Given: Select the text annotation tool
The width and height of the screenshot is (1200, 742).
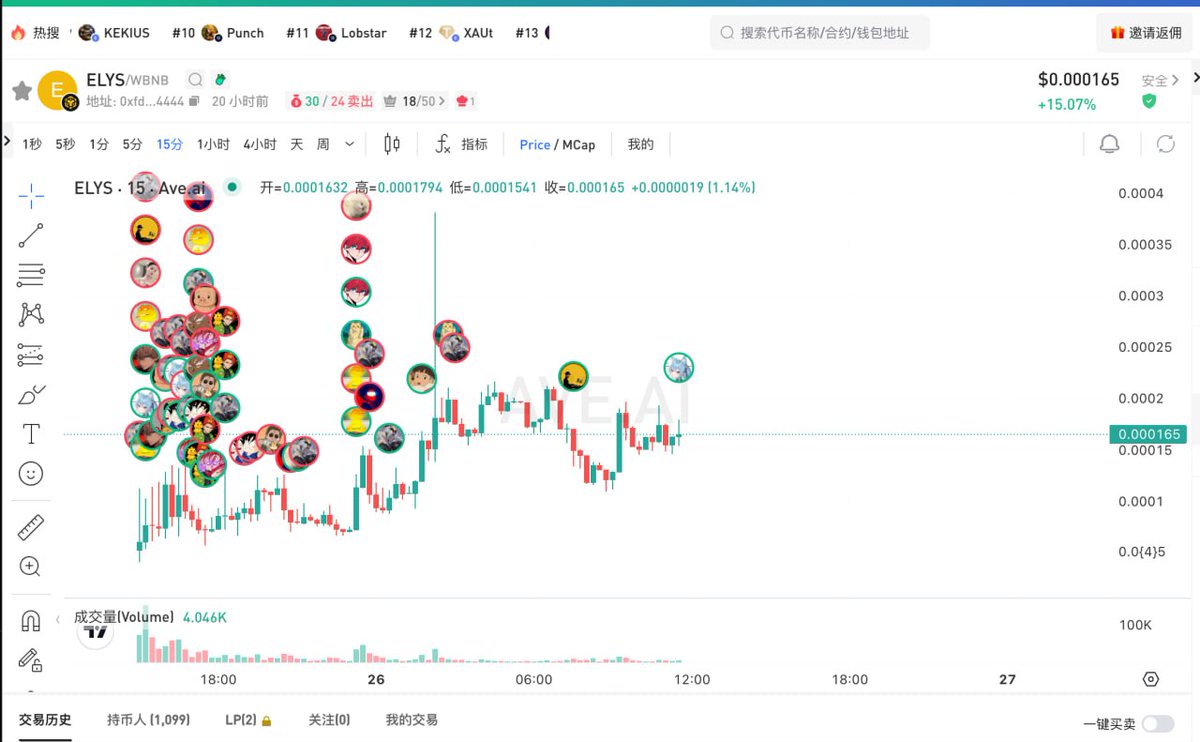Looking at the screenshot, I should (x=31, y=434).
